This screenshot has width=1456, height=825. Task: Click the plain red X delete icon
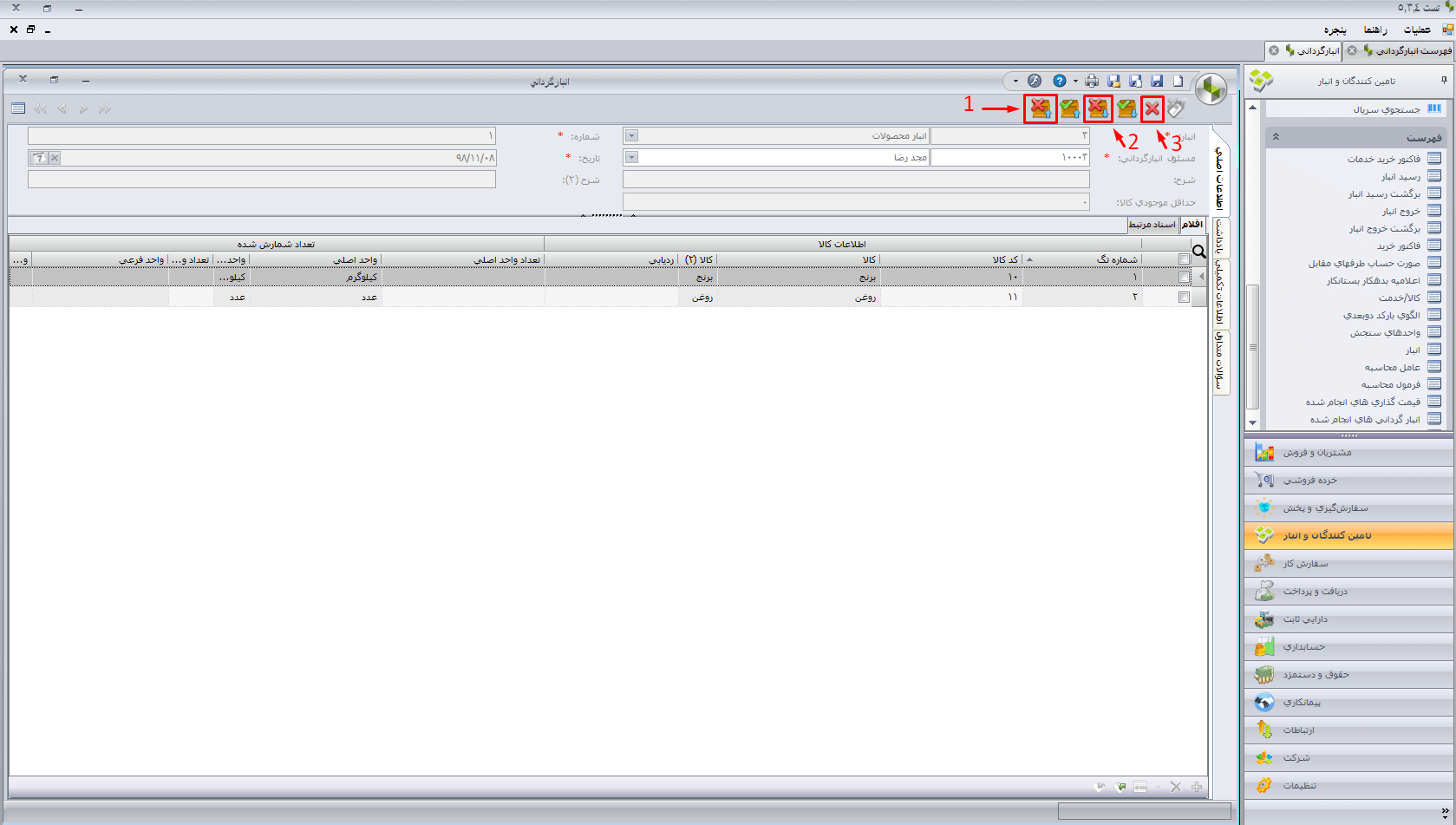pos(1152,109)
